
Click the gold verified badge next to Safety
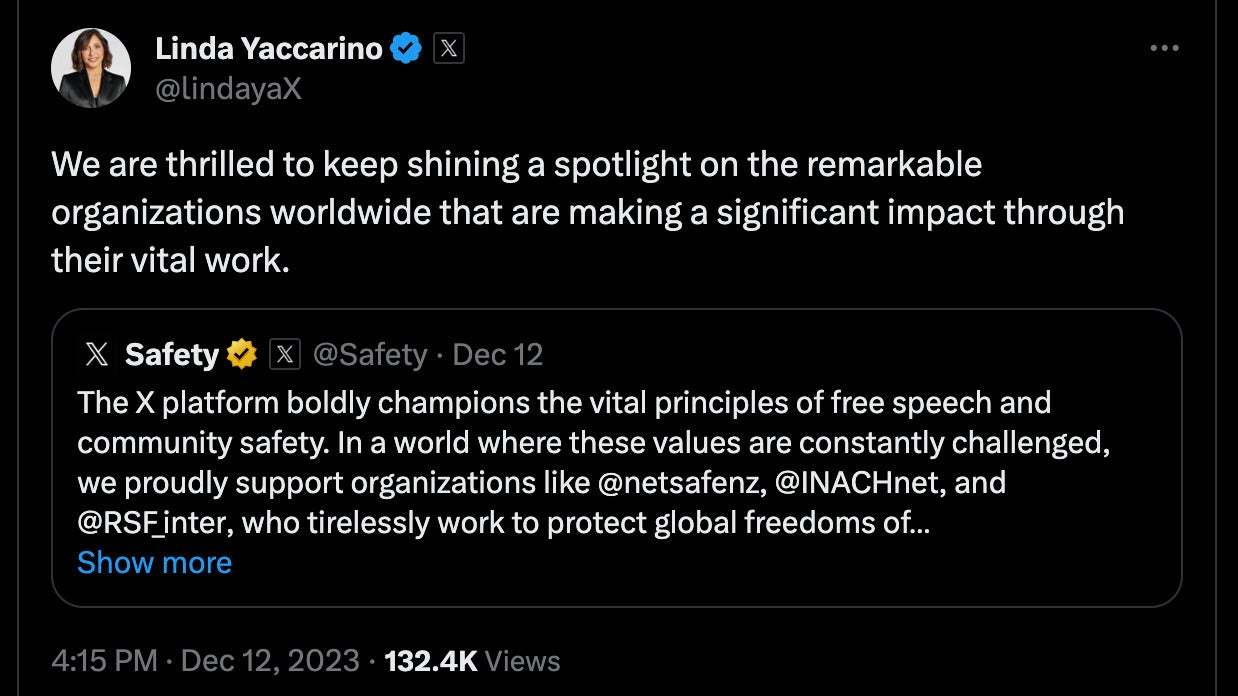[x=242, y=354]
